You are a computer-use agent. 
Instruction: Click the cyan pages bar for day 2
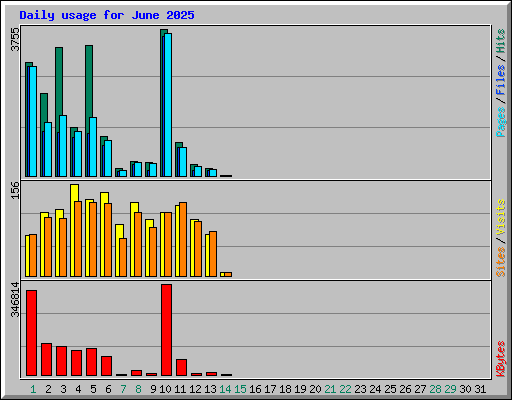click(x=48, y=149)
